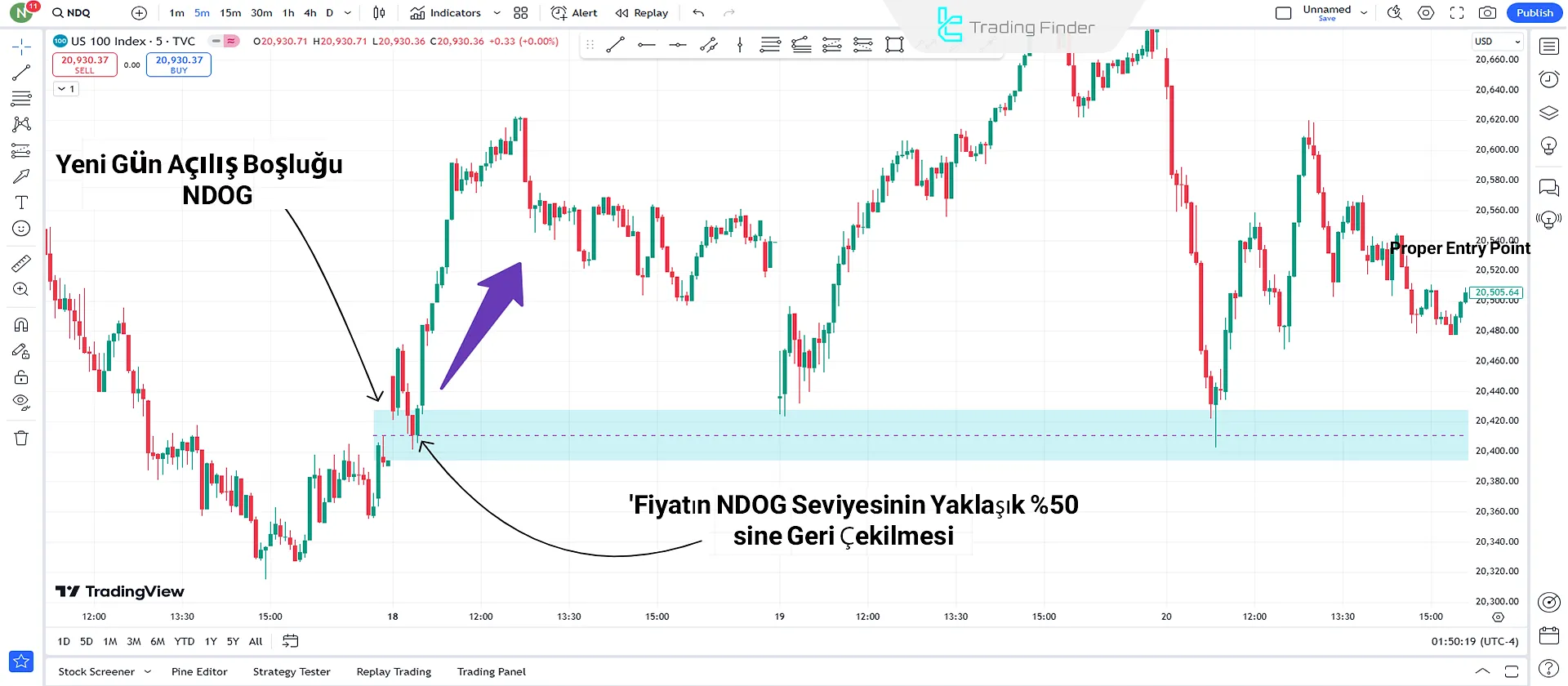
Task: Open chart settings gear in top bar
Action: pos(1426,13)
